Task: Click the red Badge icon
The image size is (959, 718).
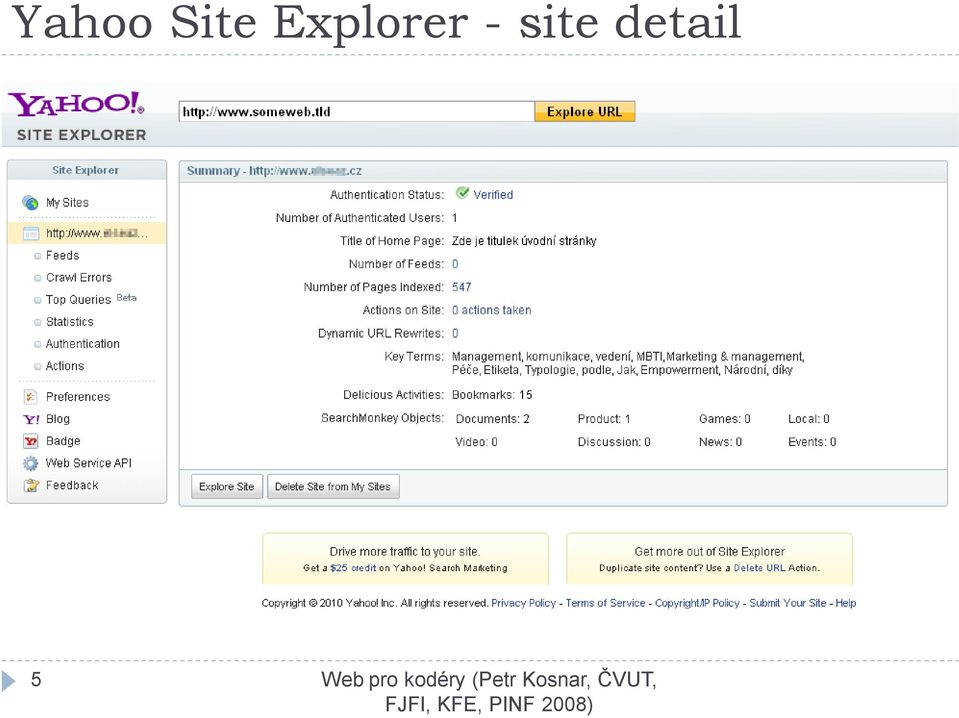Action: (x=31, y=441)
